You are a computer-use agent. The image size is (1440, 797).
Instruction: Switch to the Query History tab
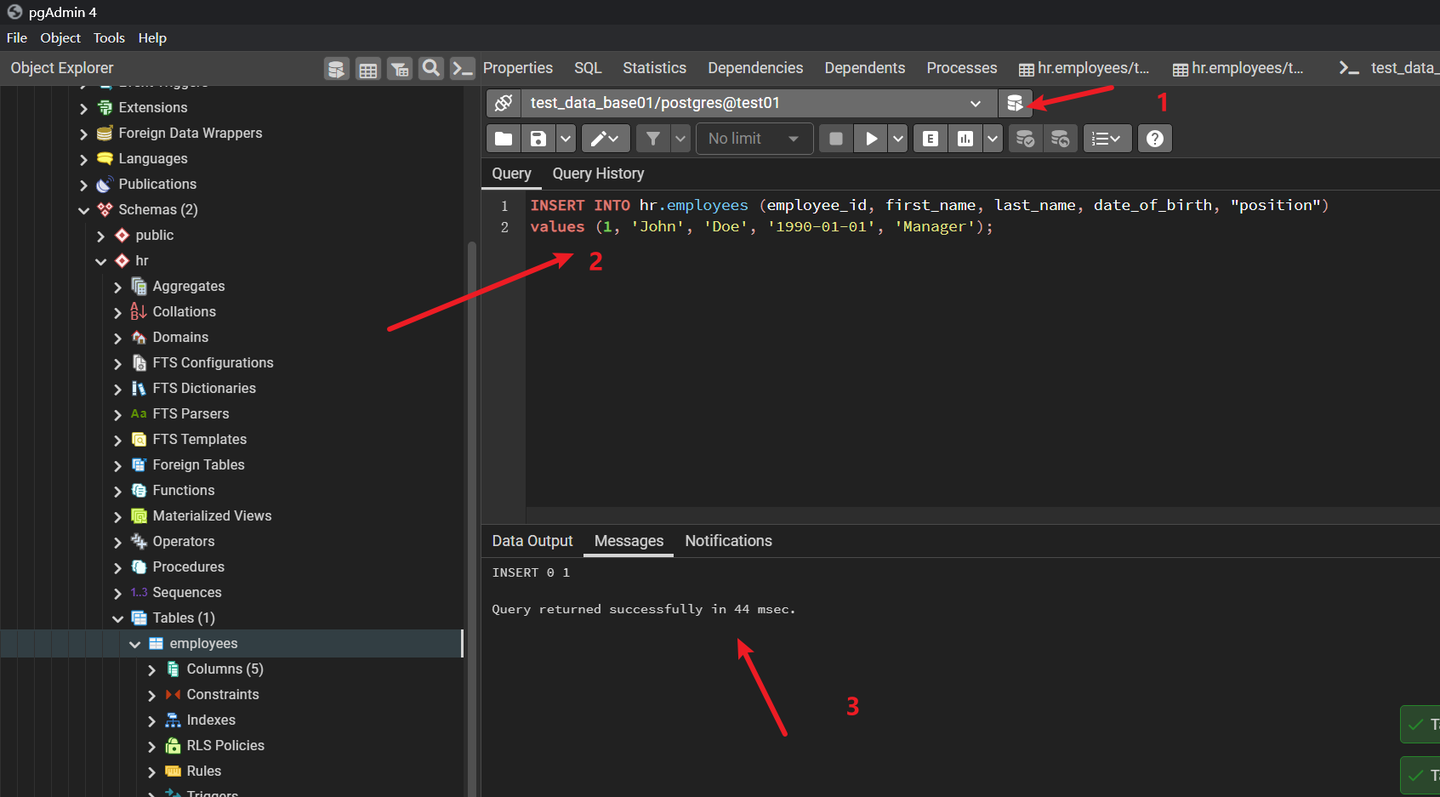598,173
